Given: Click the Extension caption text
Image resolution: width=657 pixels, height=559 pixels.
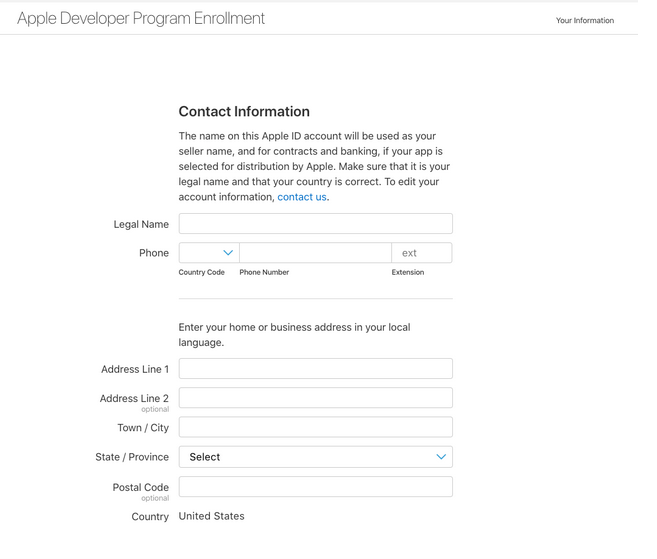Looking at the screenshot, I should pyautogui.click(x=408, y=272).
